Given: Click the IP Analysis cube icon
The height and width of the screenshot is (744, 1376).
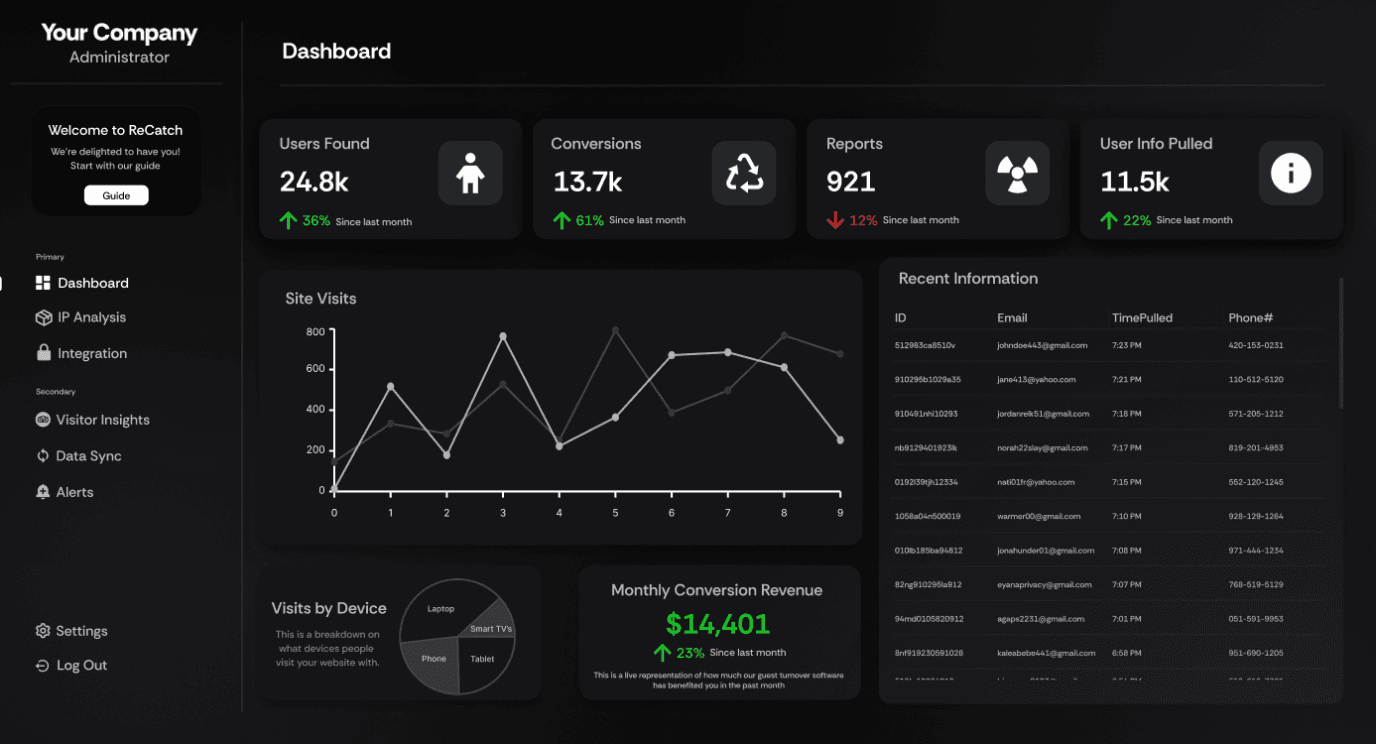Looking at the screenshot, I should pyautogui.click(x=43, y=317).
